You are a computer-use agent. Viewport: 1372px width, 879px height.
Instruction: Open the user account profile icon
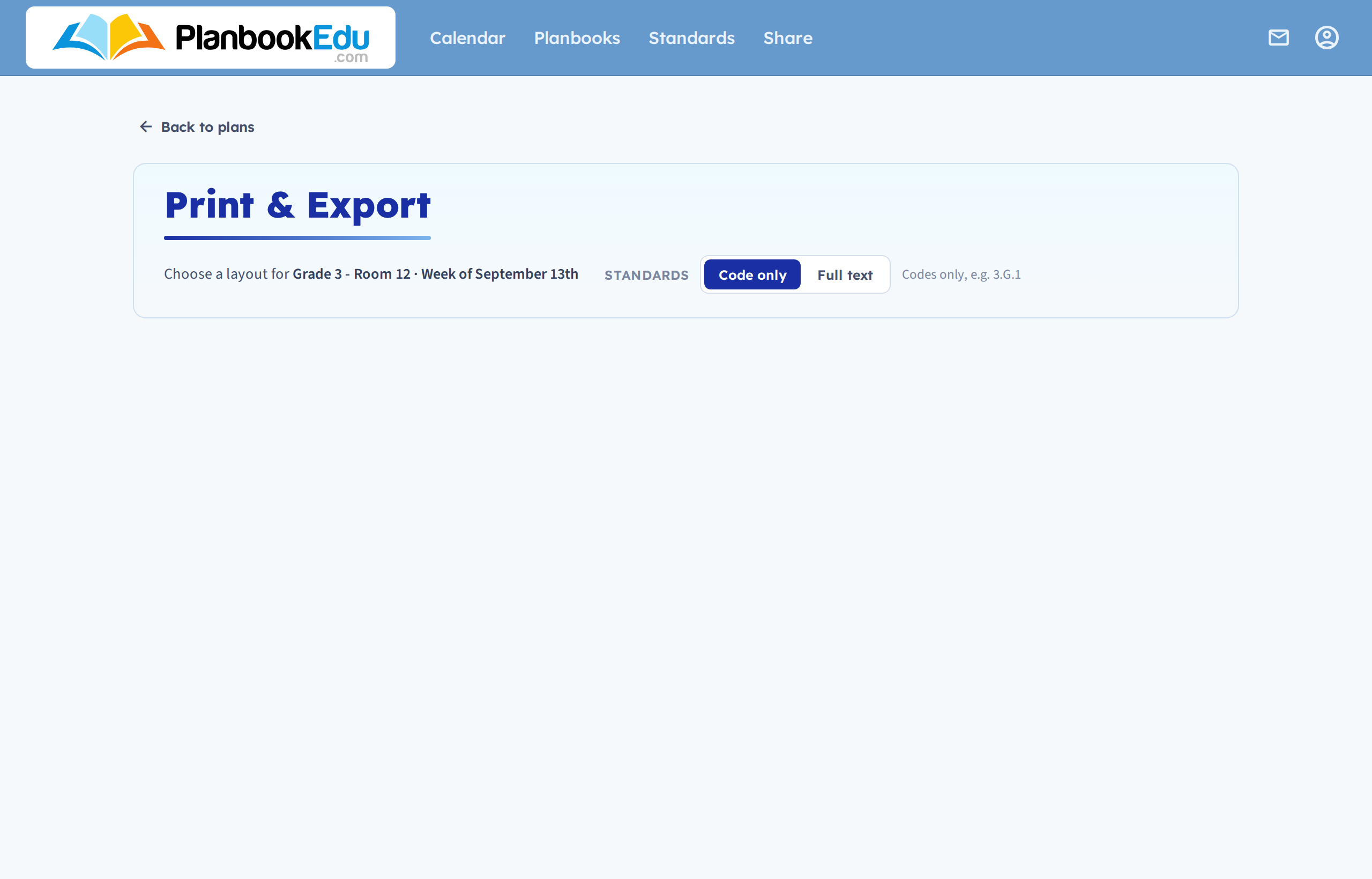pyautogui.click(x=1326, y=38)
